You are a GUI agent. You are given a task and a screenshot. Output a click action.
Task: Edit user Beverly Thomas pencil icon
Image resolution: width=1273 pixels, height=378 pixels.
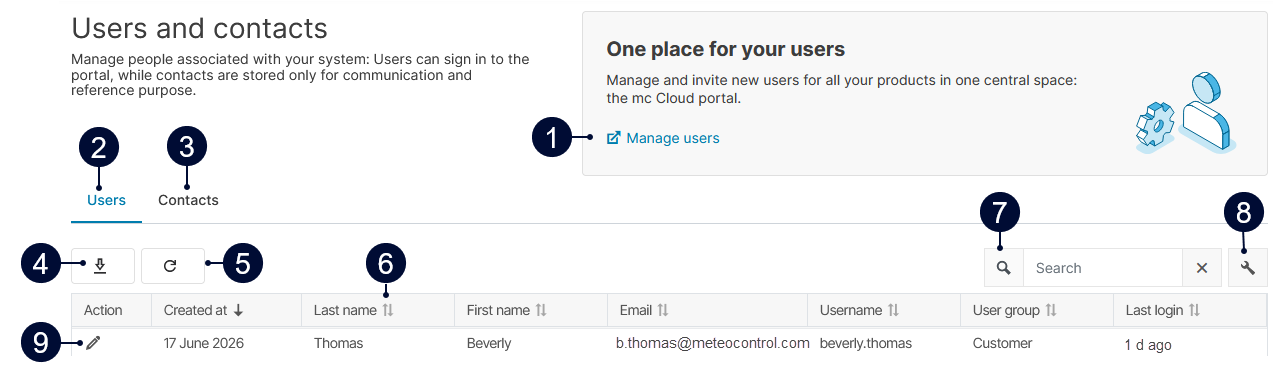click(x=93, y=343)
